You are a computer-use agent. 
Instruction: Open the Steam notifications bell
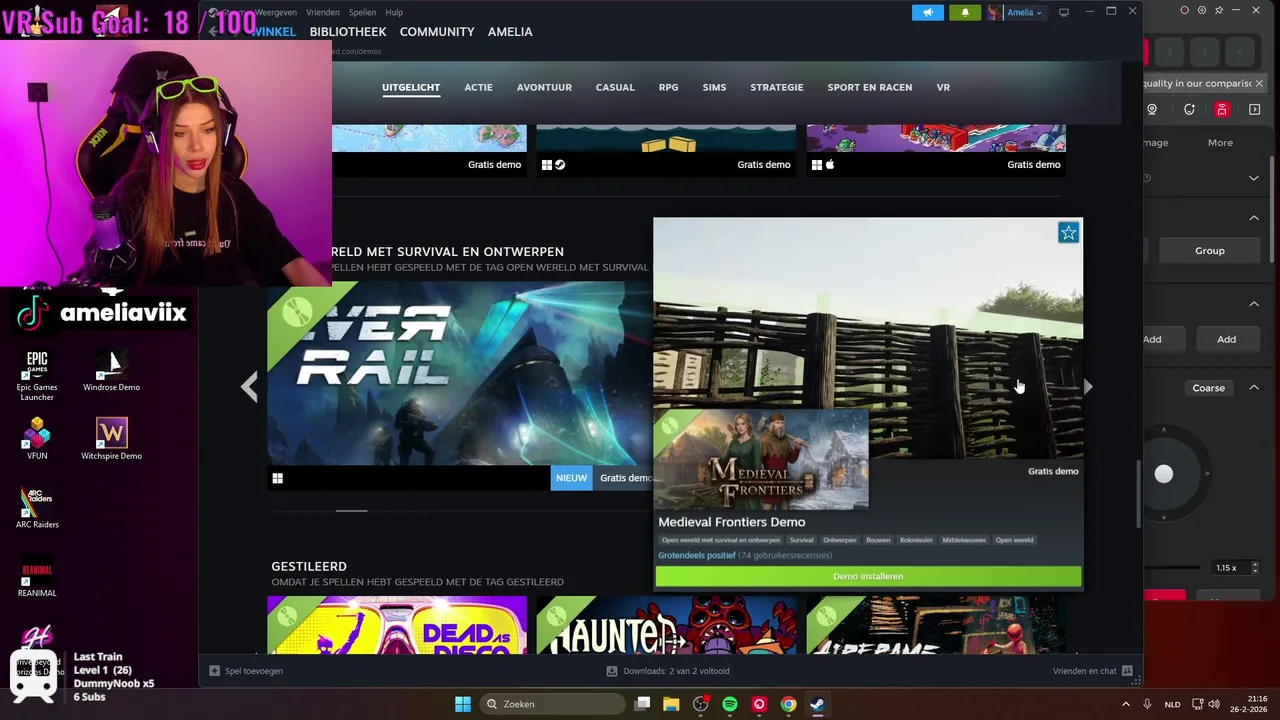[x=965, y=12]
